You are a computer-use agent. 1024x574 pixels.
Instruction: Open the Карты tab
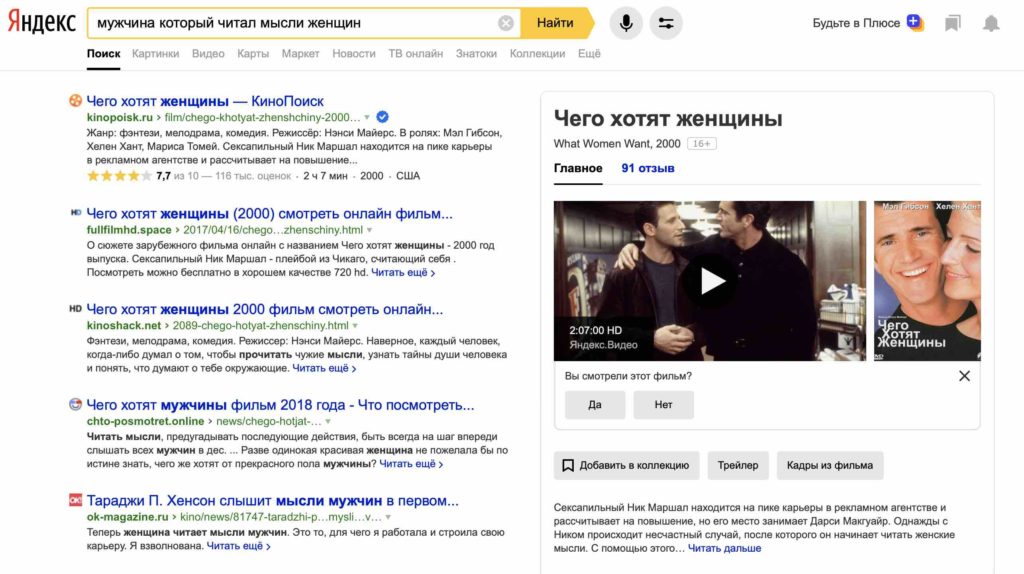[253, 54]
